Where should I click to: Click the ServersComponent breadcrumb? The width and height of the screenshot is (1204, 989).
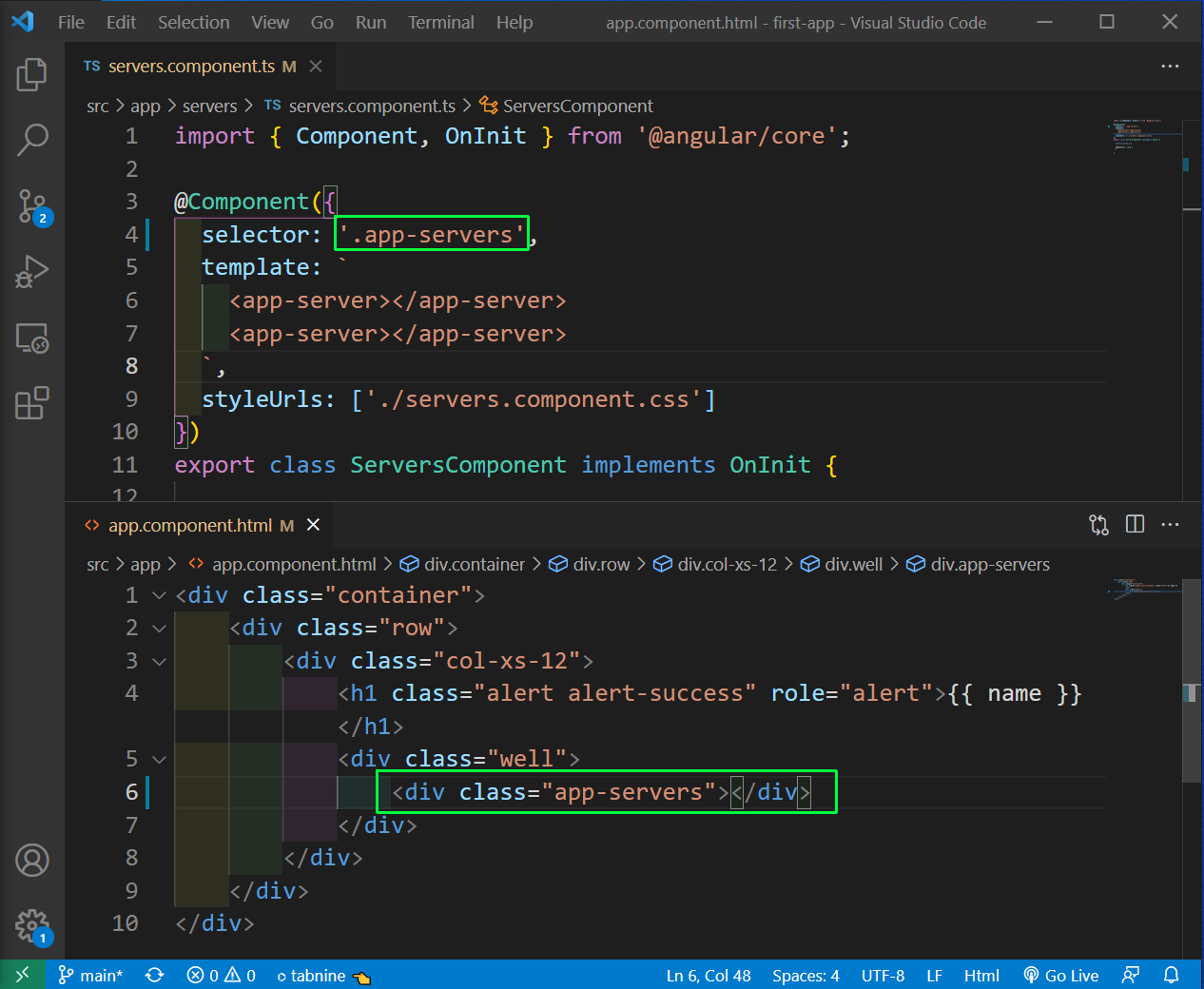point(567,107)
